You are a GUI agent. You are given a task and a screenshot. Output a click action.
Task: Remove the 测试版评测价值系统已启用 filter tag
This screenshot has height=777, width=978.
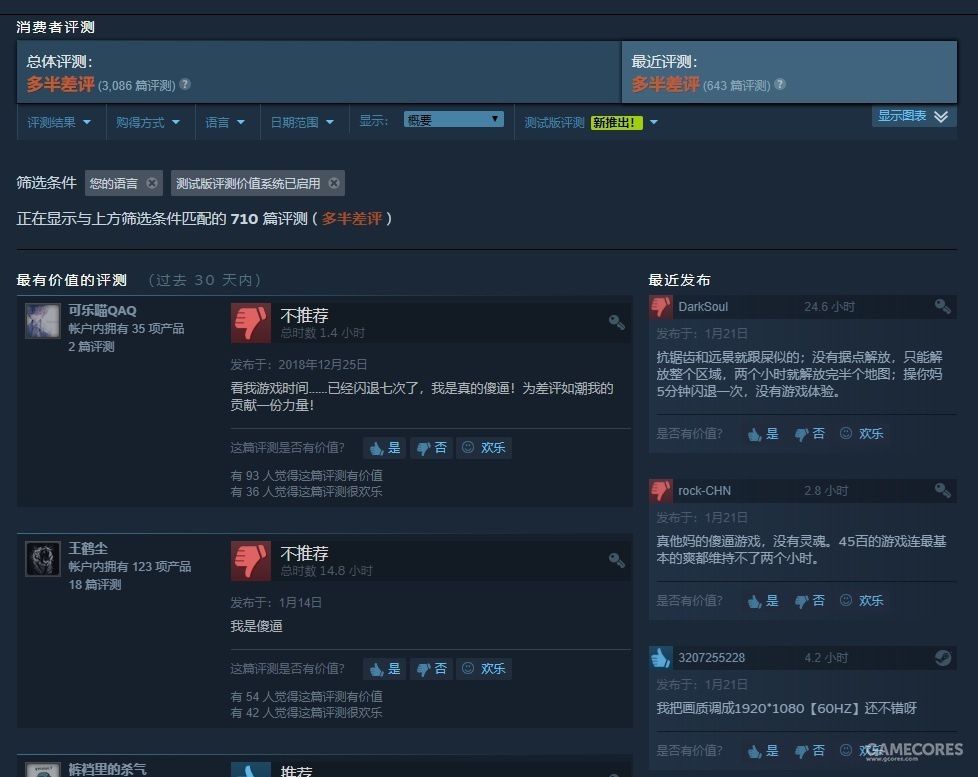[x=334, y=183]
